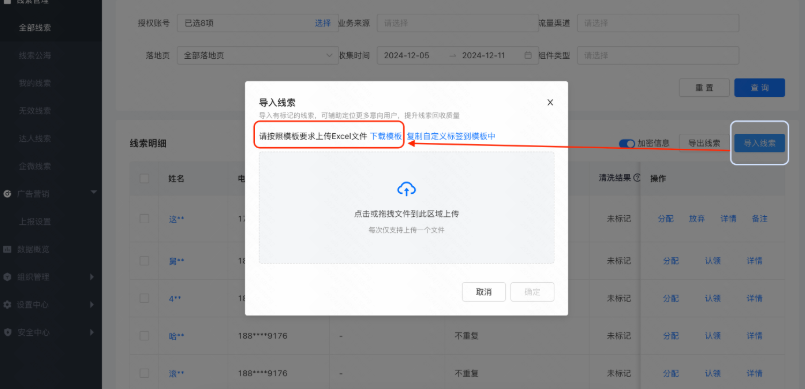Screen dimensions: 805x389
Task: Click the 设置中心 gear icon
Action: coord(7,304)
